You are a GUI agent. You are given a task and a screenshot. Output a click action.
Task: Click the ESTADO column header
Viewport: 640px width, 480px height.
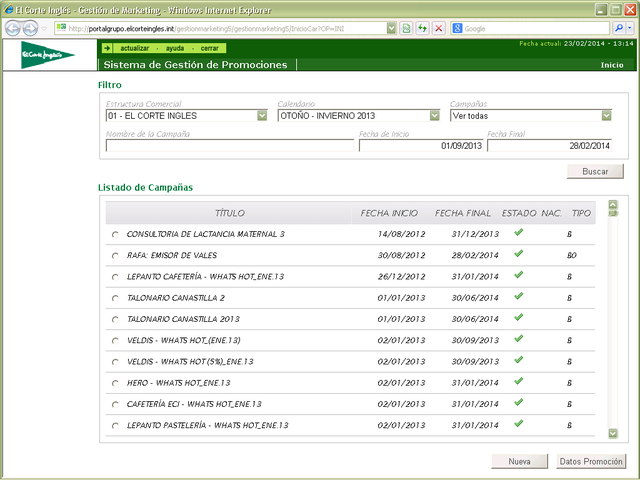point(519,213)
